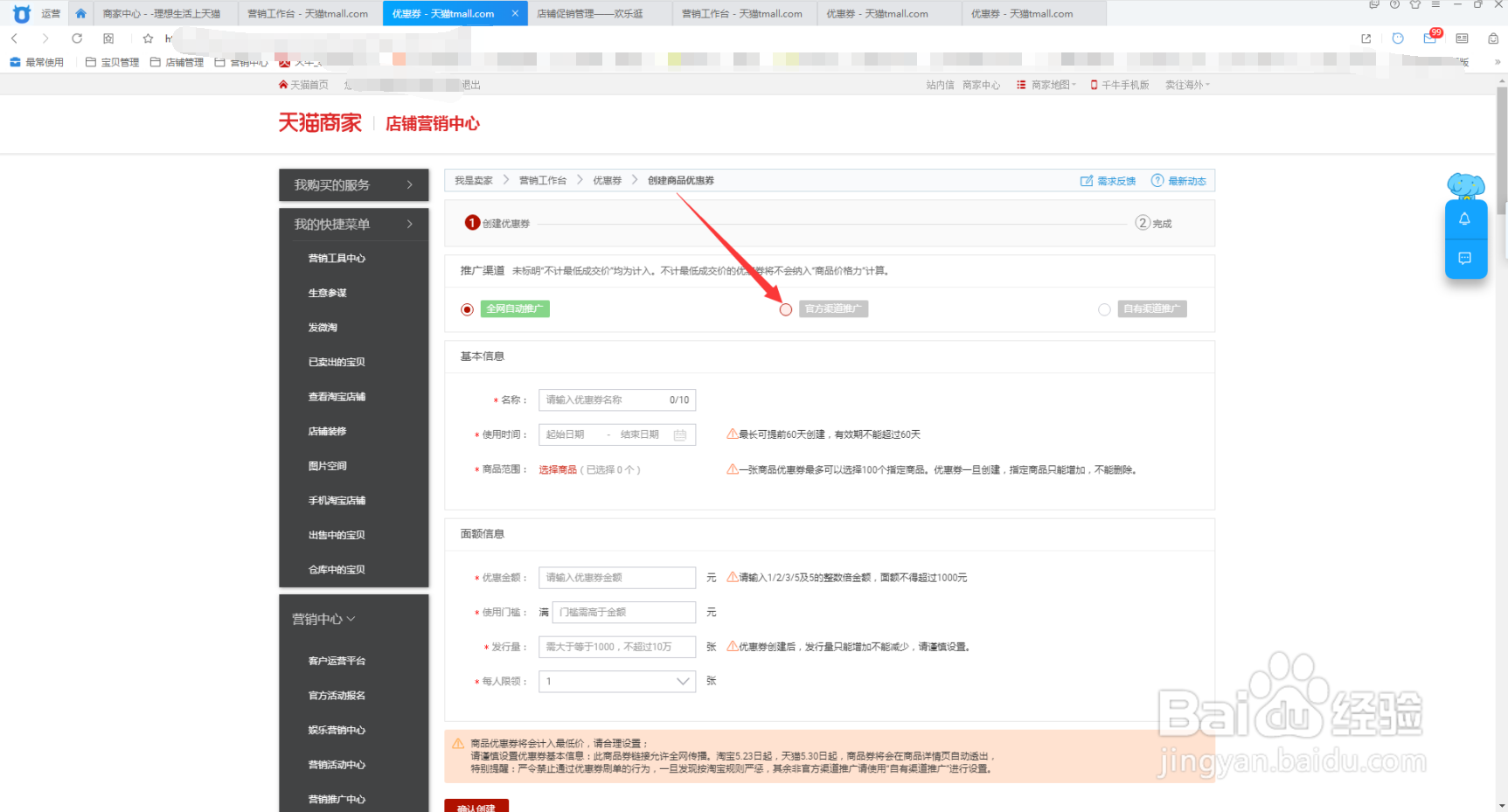The height and width of the screenshot is (812, 1508).
Task: Open the 每人限领 dropdown
Action: pos(617,681)
